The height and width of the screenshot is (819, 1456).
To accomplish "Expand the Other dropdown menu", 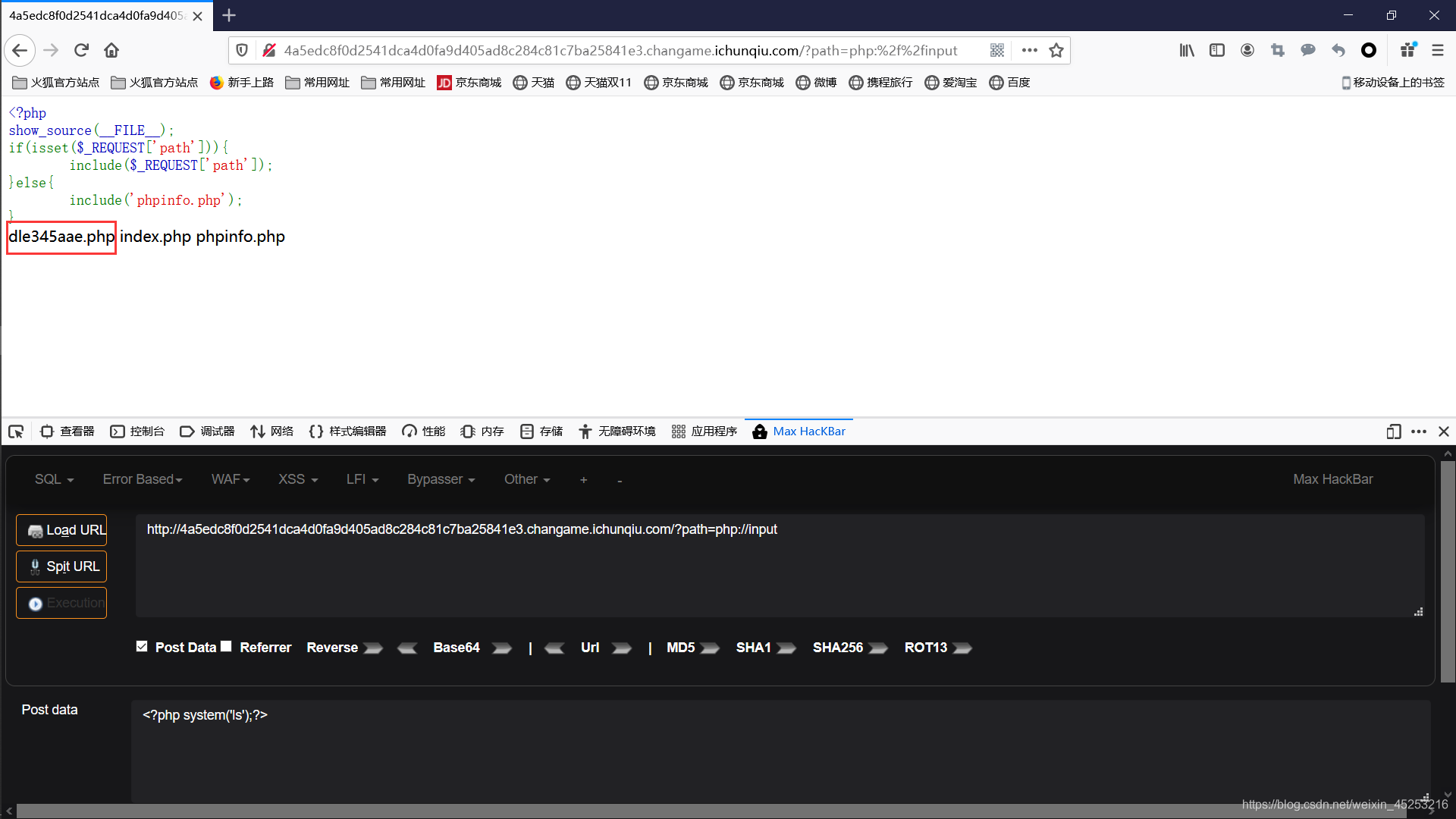I will tap(527, 479).
